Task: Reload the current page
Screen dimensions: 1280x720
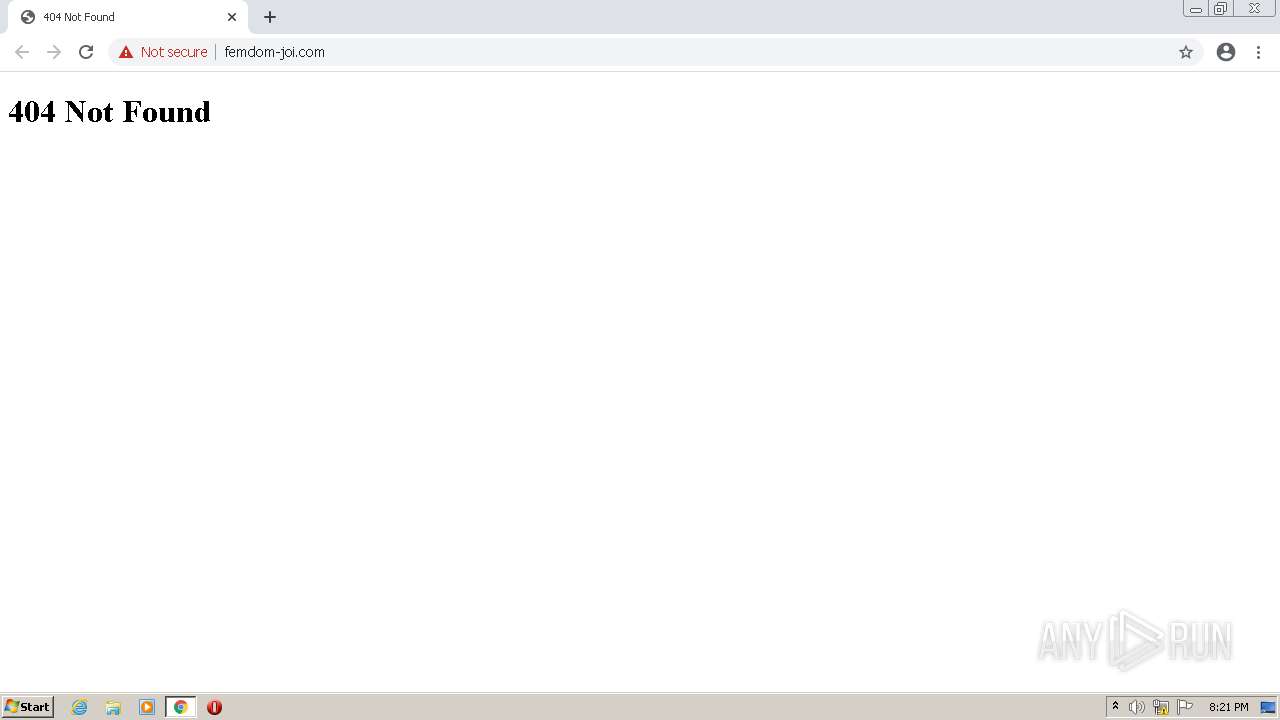Action: tap(86, 52)
